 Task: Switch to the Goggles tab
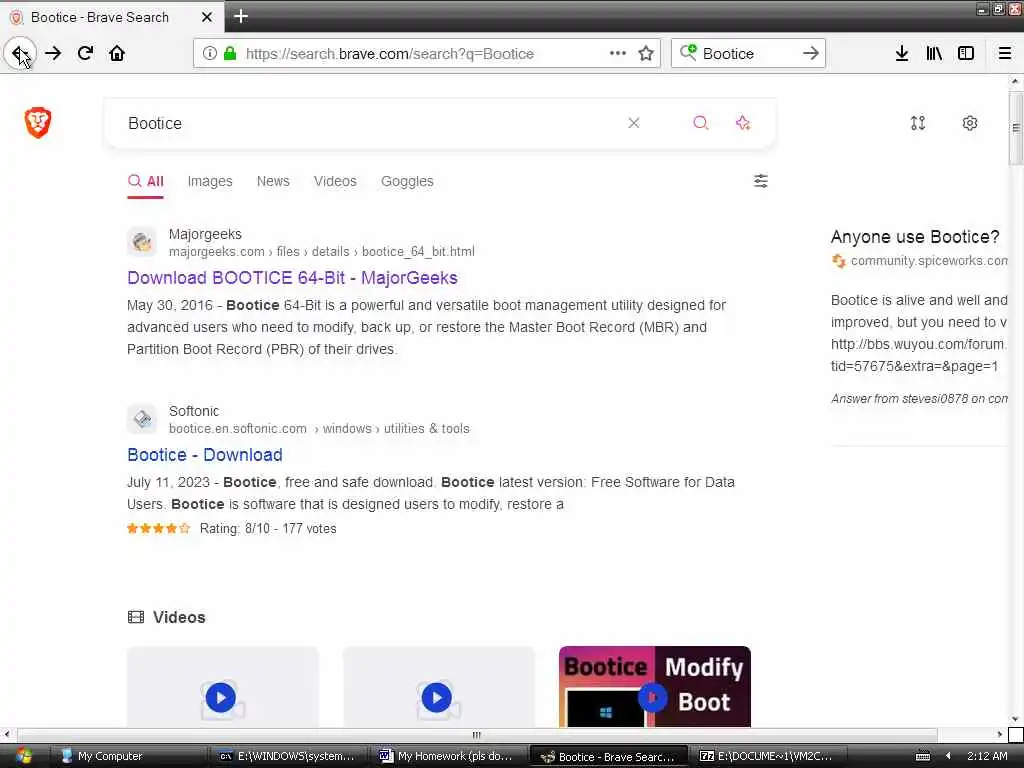[407, 182]
